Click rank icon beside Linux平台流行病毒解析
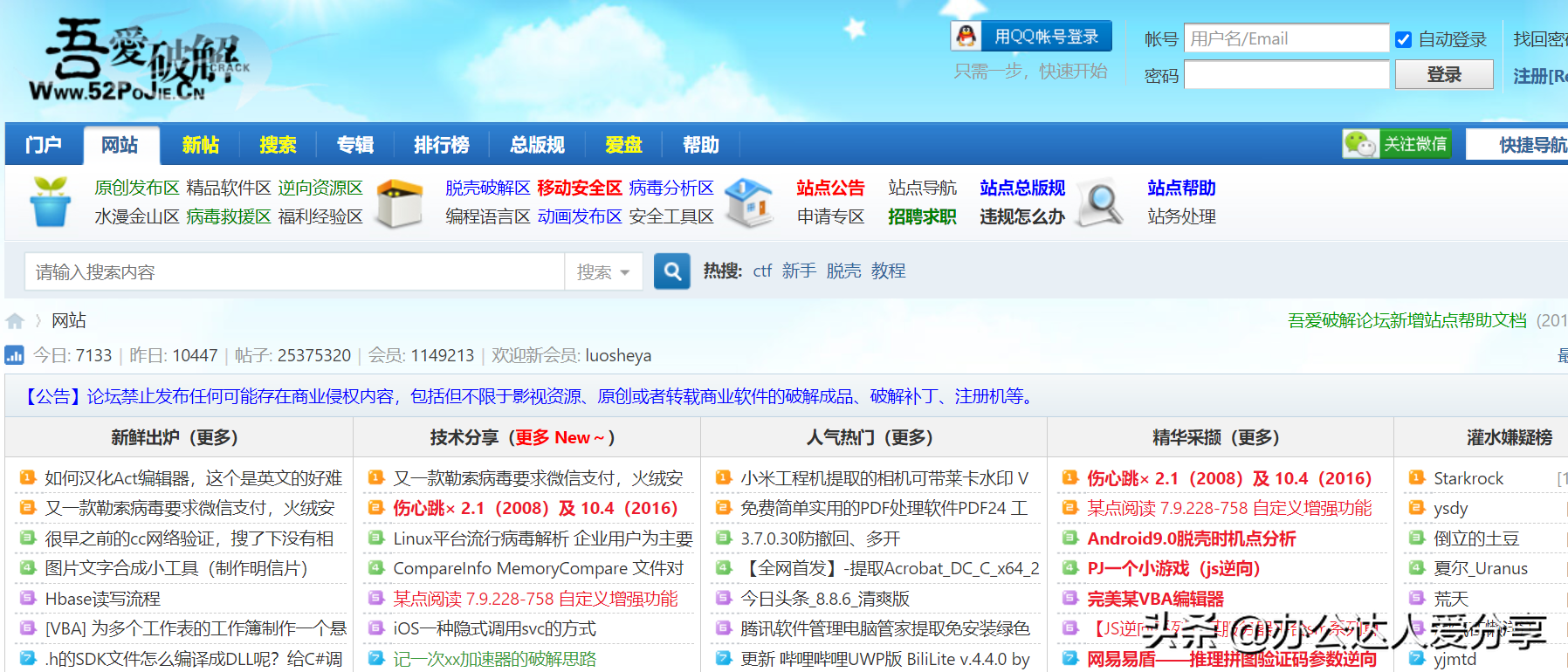The image size is (1568, 672). coord(376,538)
